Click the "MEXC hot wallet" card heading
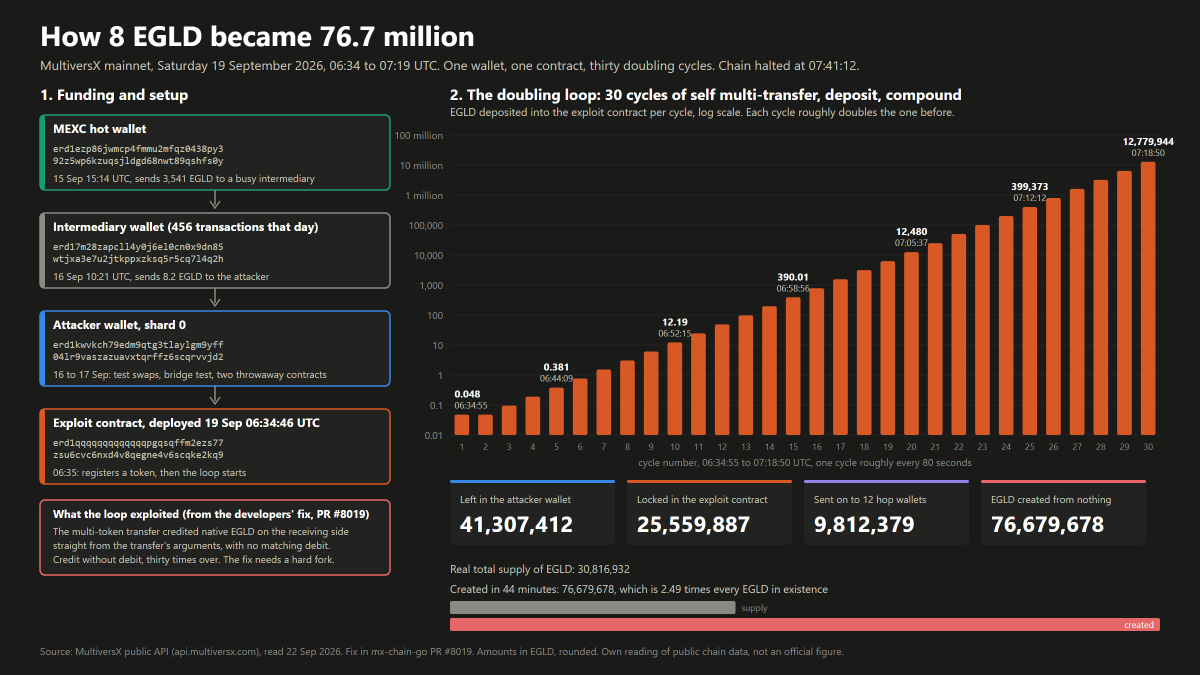Viewport: 1200px width, 675px height. [99, 129]
